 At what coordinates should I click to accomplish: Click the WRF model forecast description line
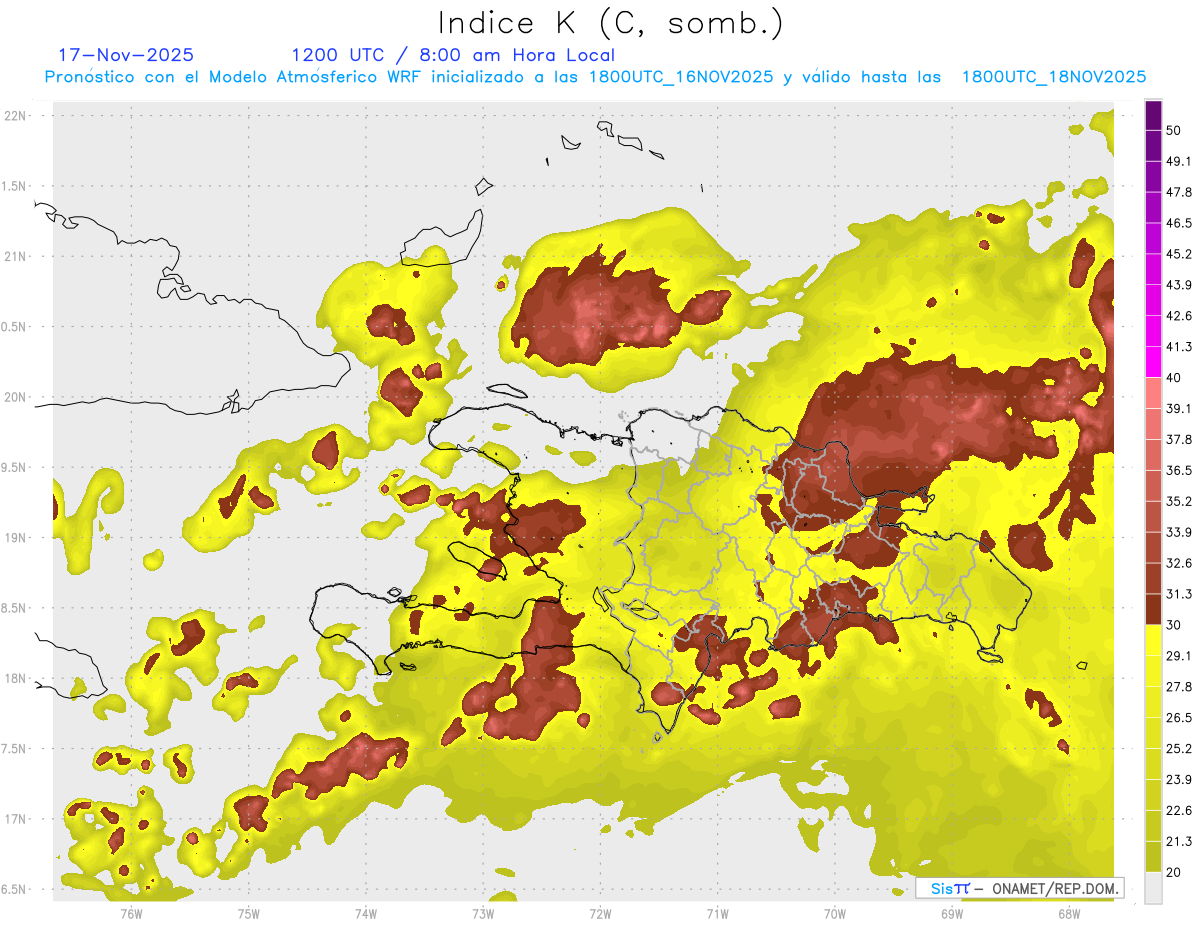[x=595, y=77]
